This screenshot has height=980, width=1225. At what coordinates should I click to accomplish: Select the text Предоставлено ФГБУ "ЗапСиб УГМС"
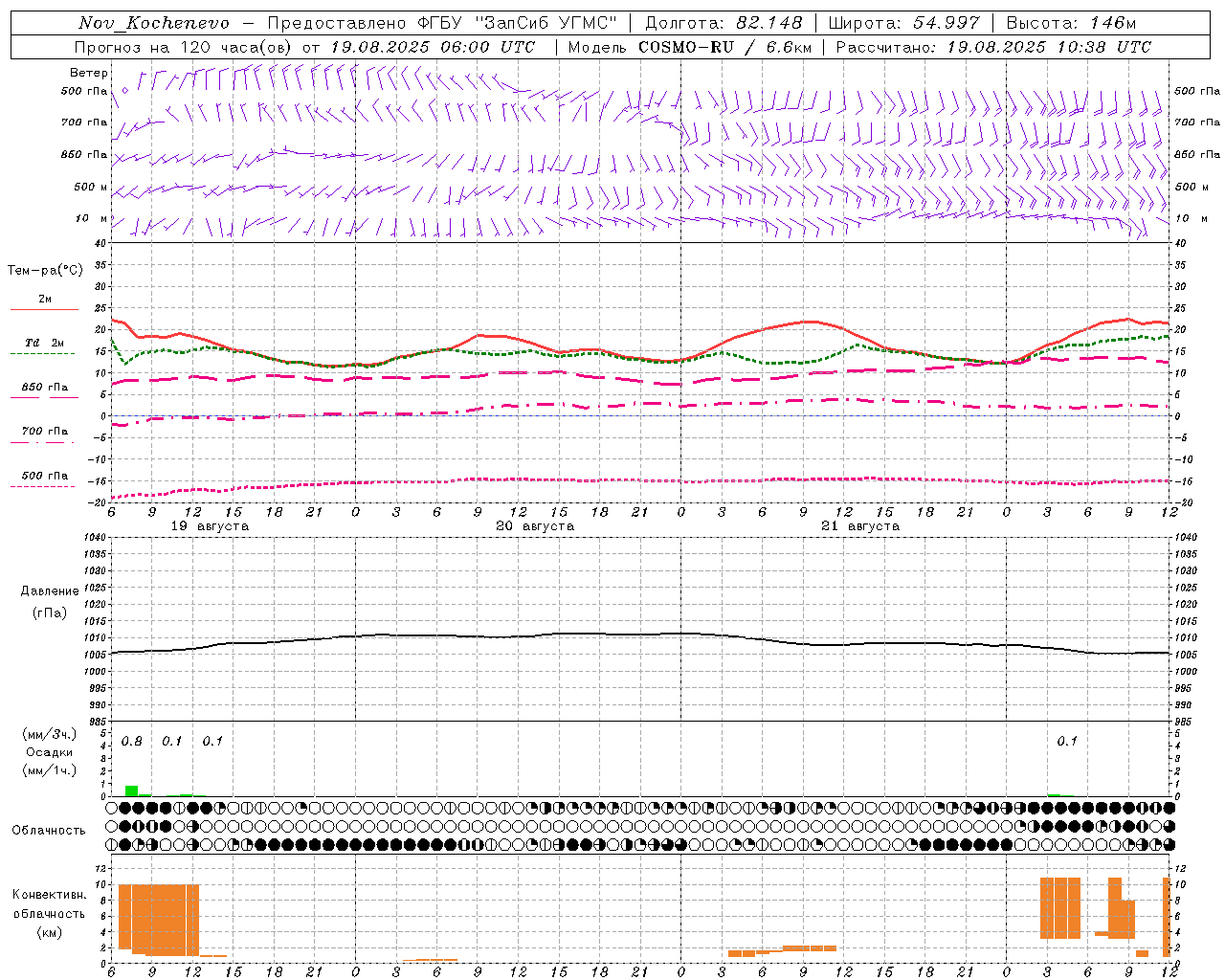pyautogui.click(x=442, y=23)
